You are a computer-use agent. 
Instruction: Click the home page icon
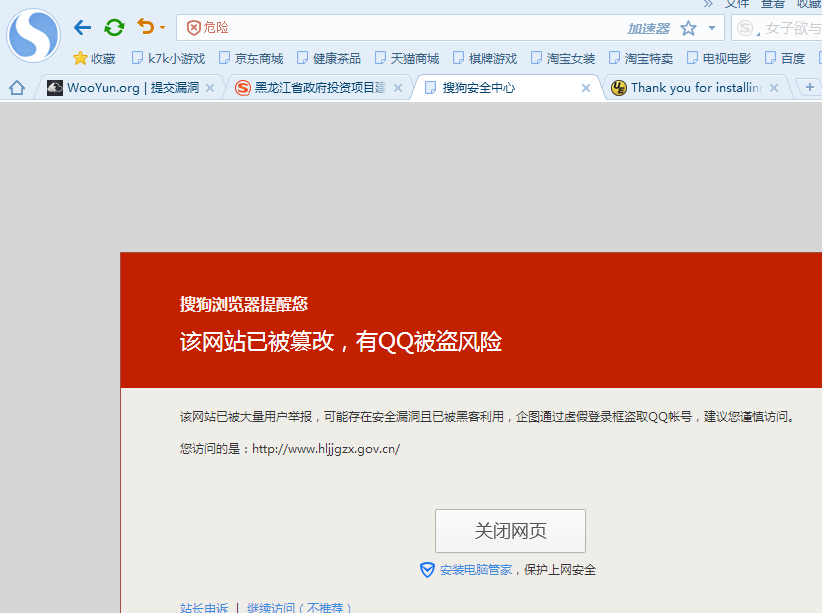[17, 88]
